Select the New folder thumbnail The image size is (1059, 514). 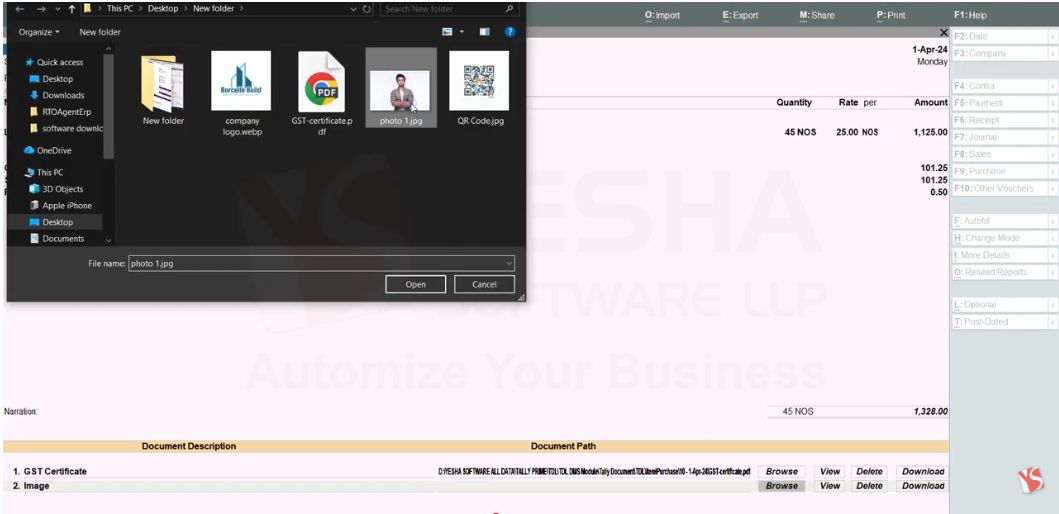click(163, 88)
